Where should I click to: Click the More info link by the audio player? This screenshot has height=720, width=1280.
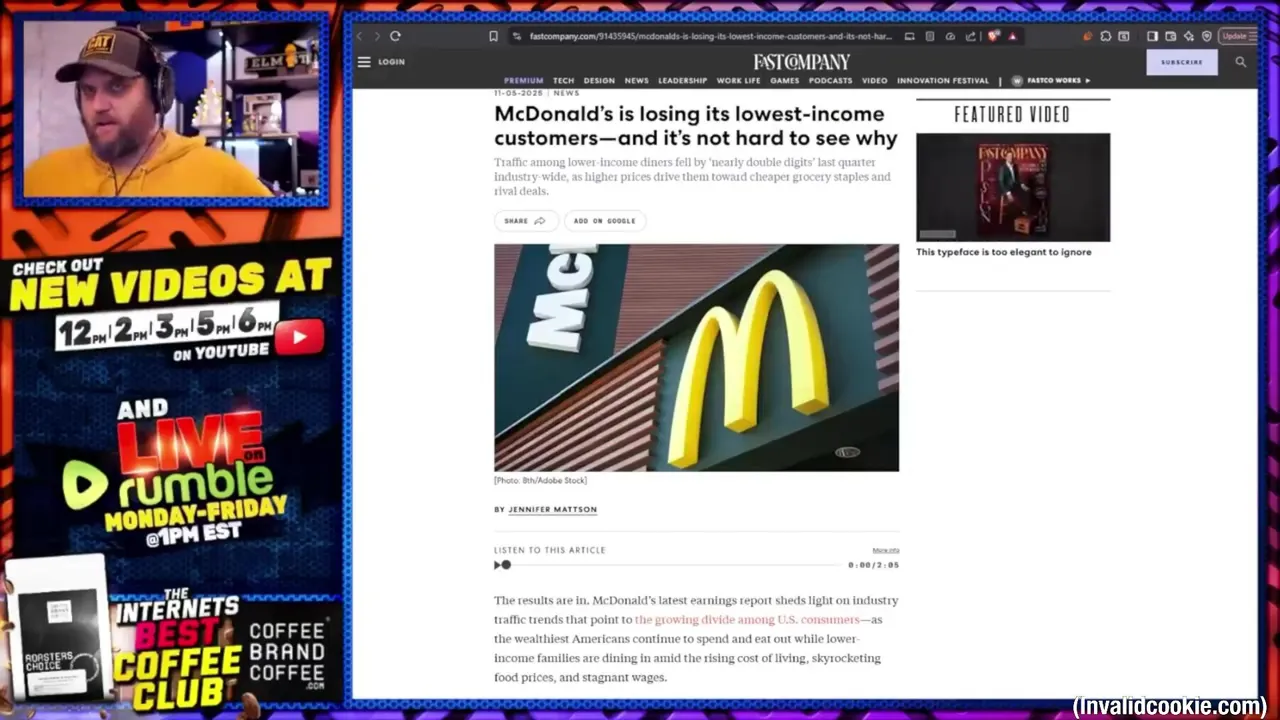tap(886, 550)
